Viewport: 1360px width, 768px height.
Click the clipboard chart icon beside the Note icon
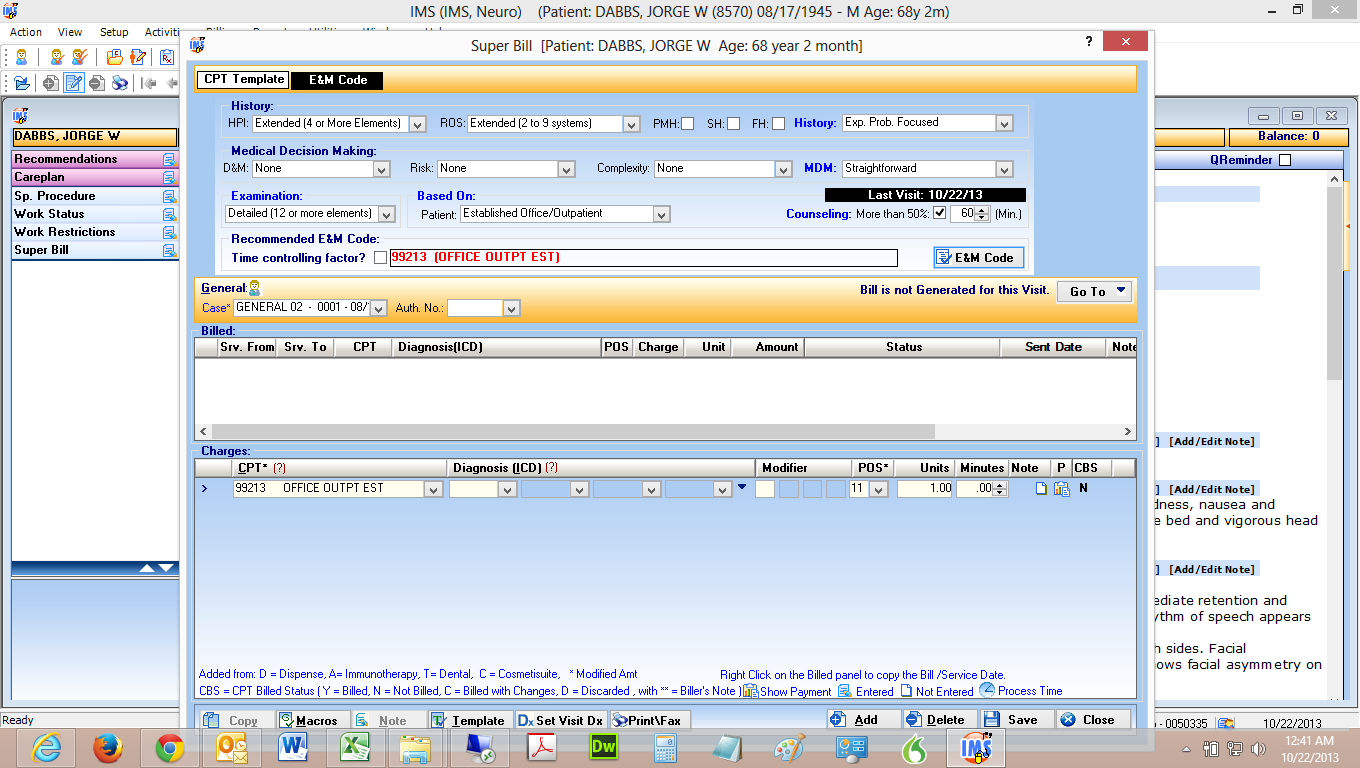pyautogui.click(x=1062, y=488)
